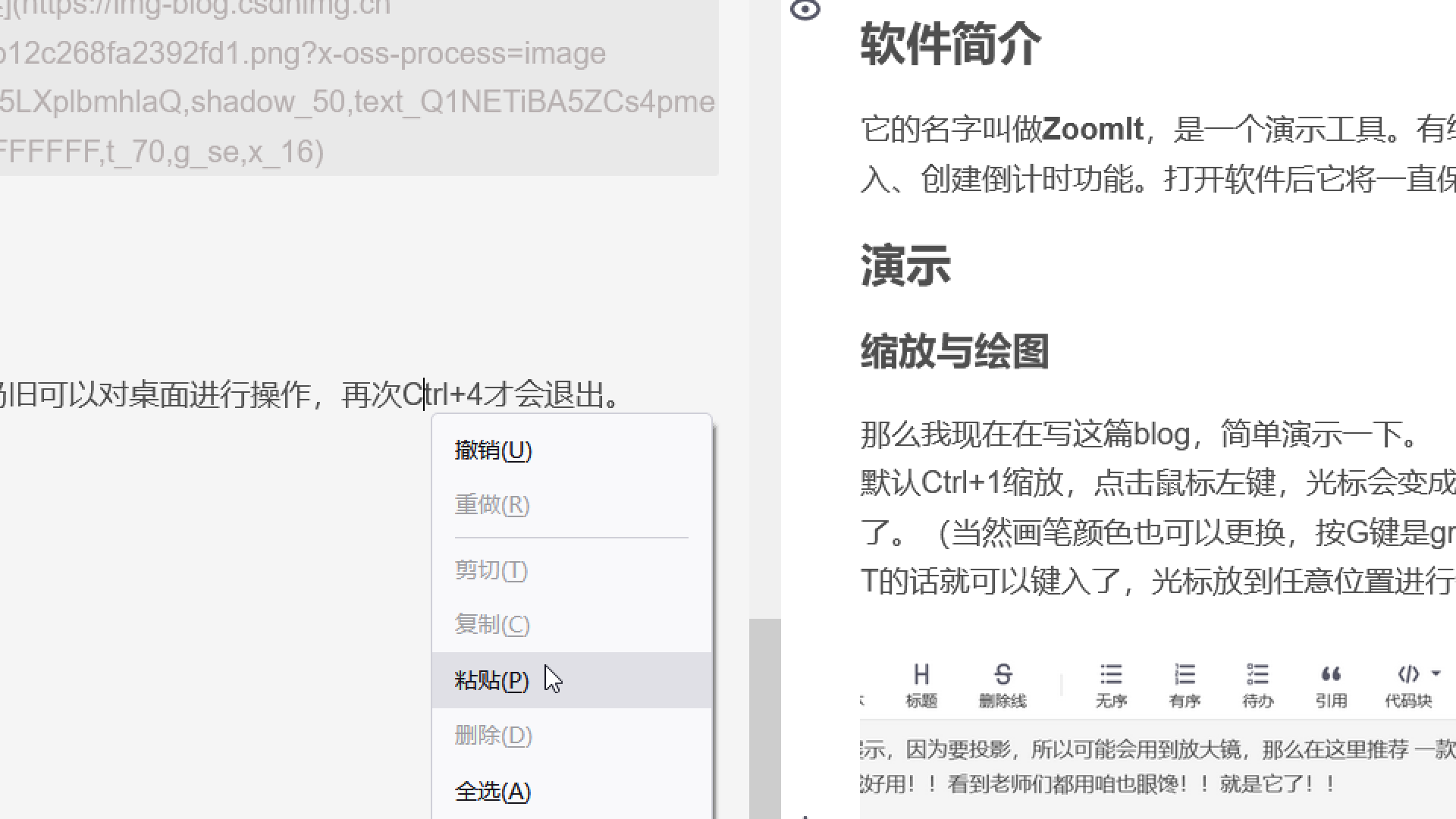
Task: Click 重做(R) menu entry
Action: coord(491,505)
